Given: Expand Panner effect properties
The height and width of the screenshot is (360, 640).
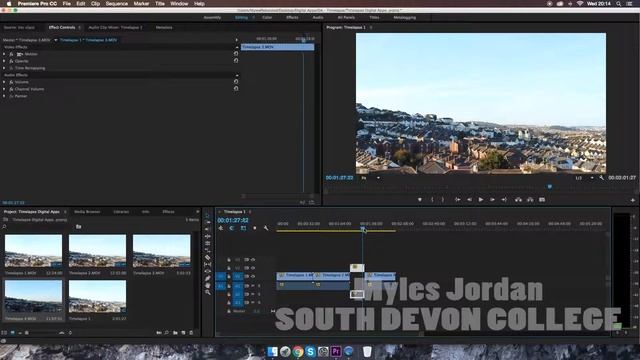Looking at the screenshot, I should (x=4, y=96).
